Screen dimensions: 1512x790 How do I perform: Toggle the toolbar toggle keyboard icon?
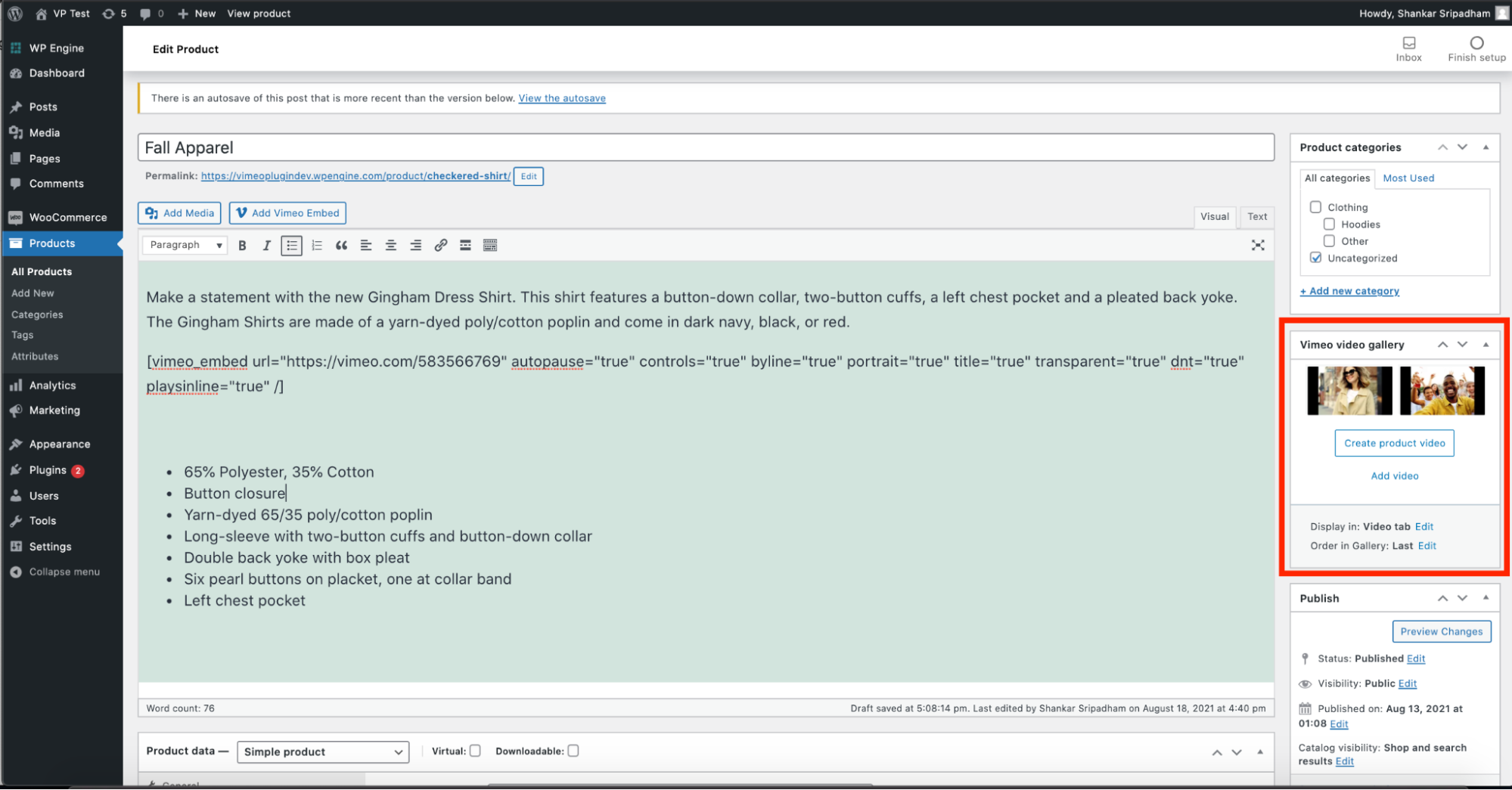click(x=490, y=246)
